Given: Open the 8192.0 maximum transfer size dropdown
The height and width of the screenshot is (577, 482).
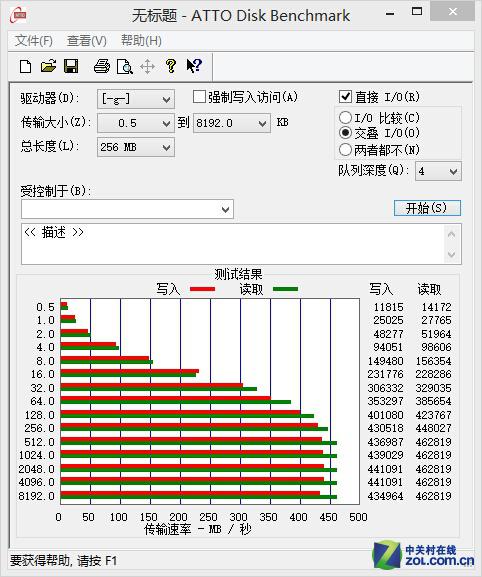Looking at the screenshot, I should pos(232,123).
